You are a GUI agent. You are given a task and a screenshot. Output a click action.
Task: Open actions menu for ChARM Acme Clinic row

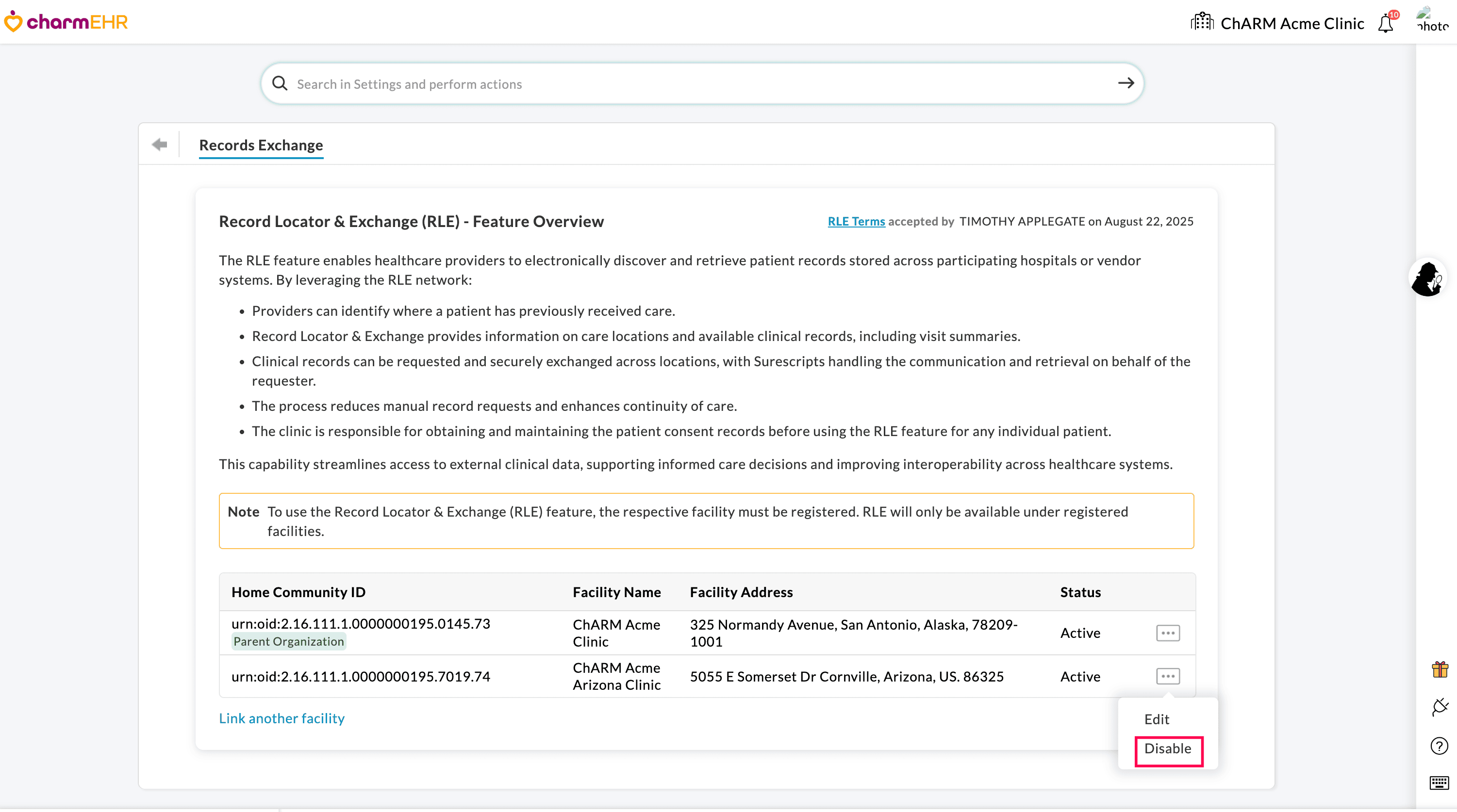tap(1168, 633)
